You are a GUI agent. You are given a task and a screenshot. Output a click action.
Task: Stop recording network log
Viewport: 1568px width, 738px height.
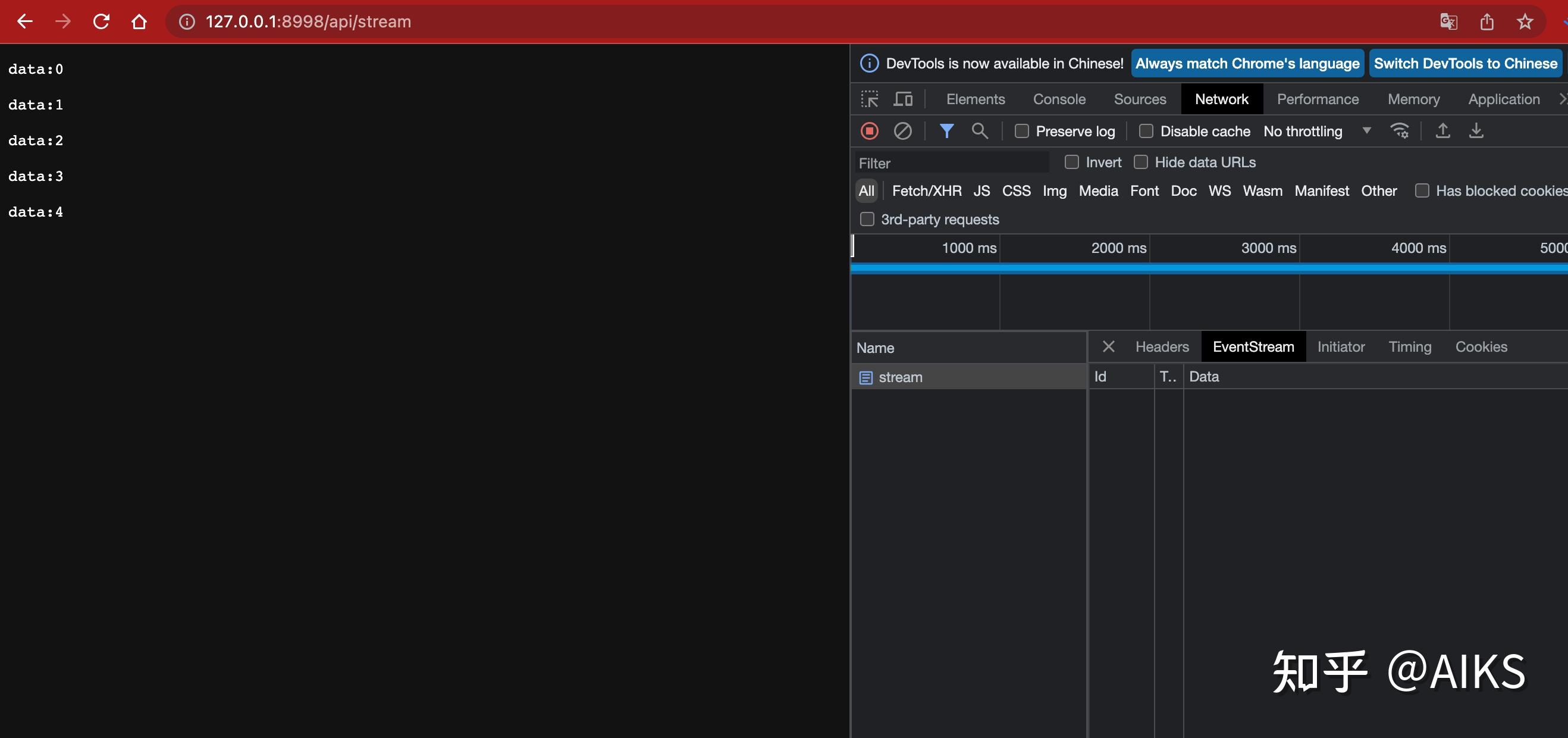point(869,131)
